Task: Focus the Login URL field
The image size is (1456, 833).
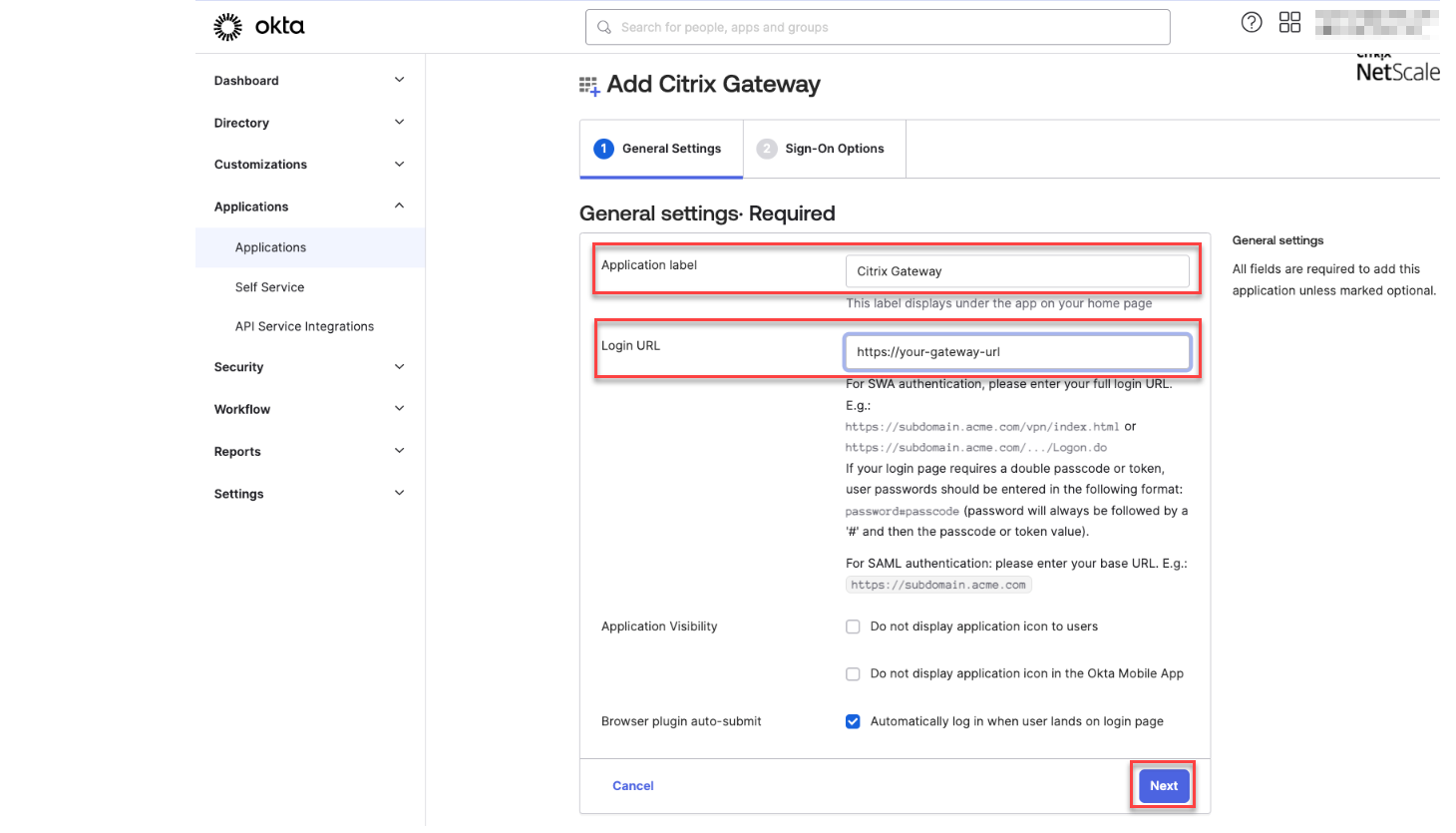Action: pyautogui.click(x=1017, y=352)
